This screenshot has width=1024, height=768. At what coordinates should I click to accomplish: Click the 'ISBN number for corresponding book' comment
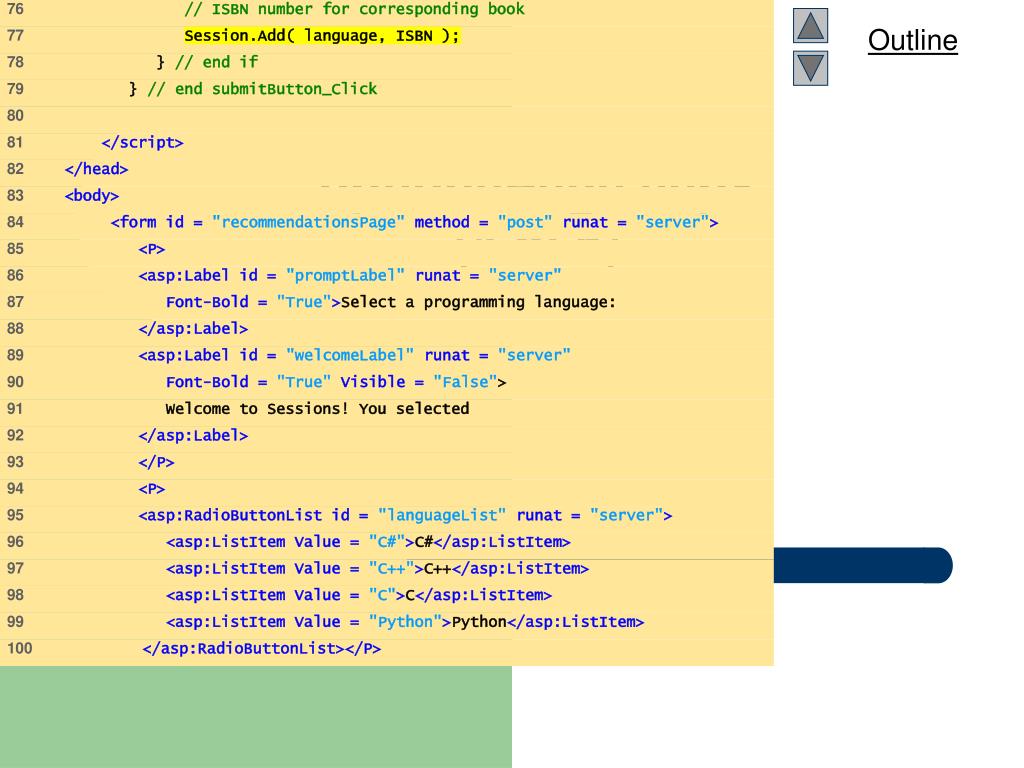(354, 9)
